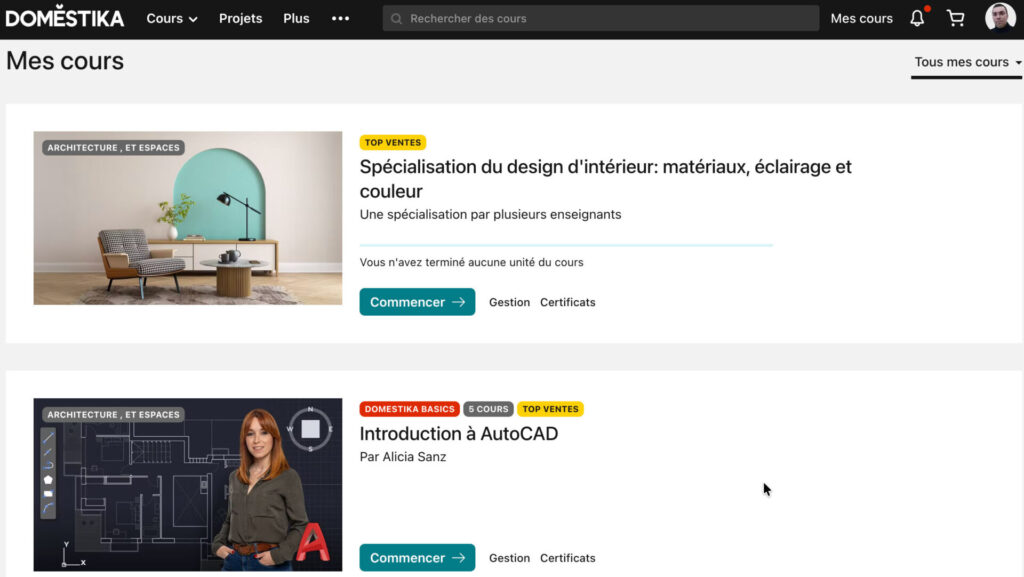Image resolution: width=1024 pixels, height=577 pixels.
Task: Open the Plus menu item
Action: (x=296, y=18)
